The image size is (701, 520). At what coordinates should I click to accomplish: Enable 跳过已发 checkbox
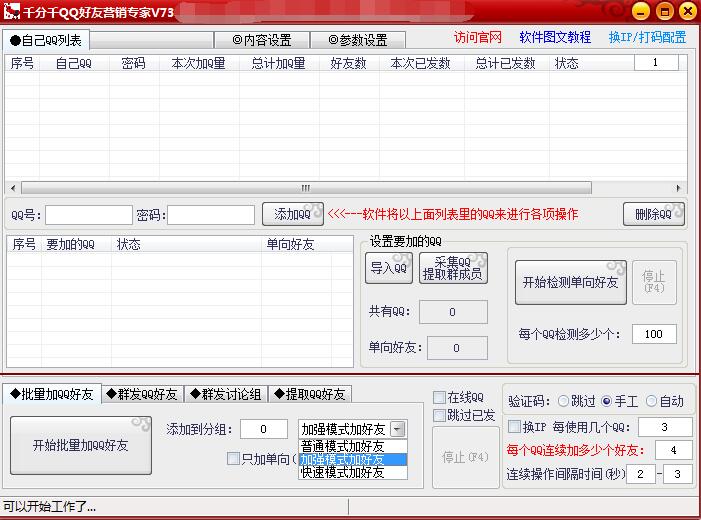(x=439, y=415)
